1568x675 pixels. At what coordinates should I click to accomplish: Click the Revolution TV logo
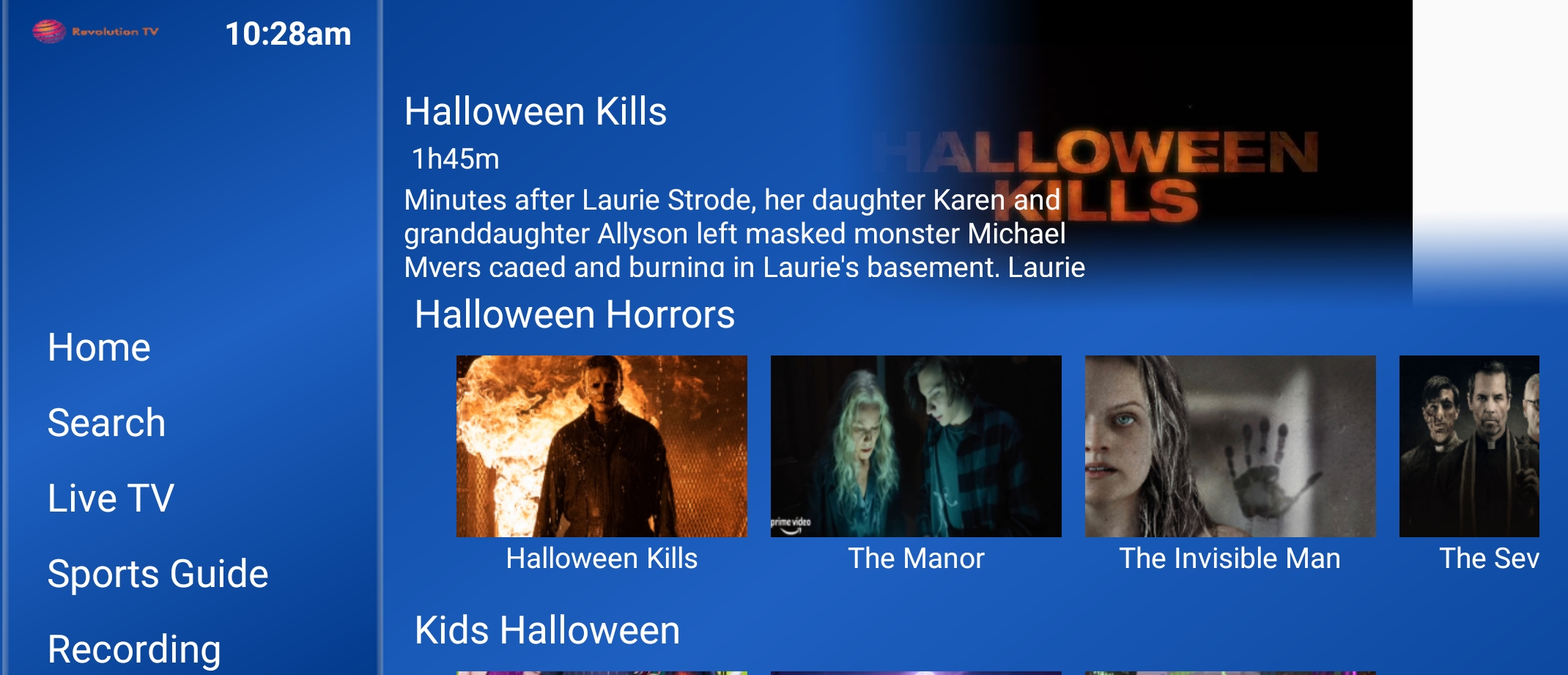click(95, 32)
